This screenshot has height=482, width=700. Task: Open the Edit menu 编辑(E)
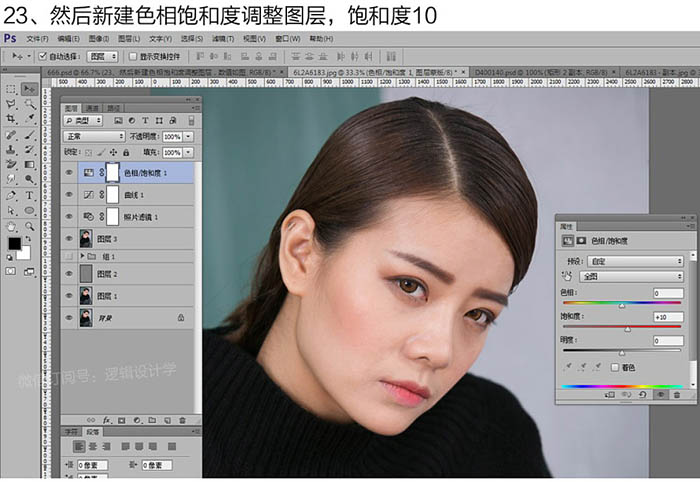click(68, 39)
